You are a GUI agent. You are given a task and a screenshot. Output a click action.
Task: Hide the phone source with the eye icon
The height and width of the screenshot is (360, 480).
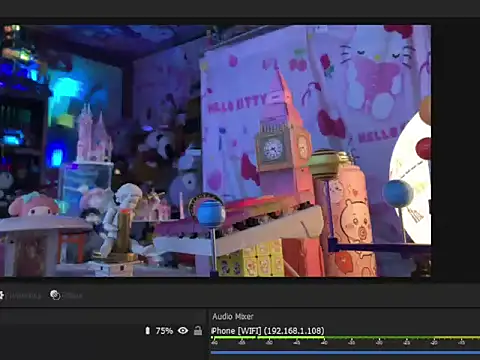pyautogui.click(x=183, y=331)
